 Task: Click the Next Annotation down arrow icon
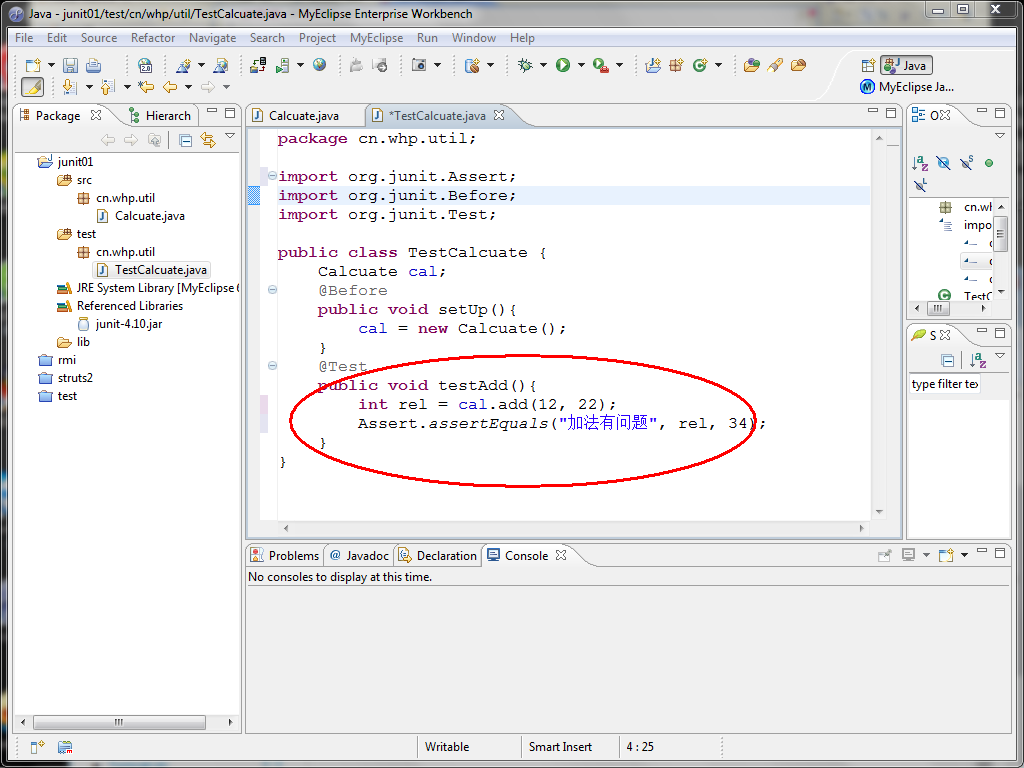coord(69,87)
